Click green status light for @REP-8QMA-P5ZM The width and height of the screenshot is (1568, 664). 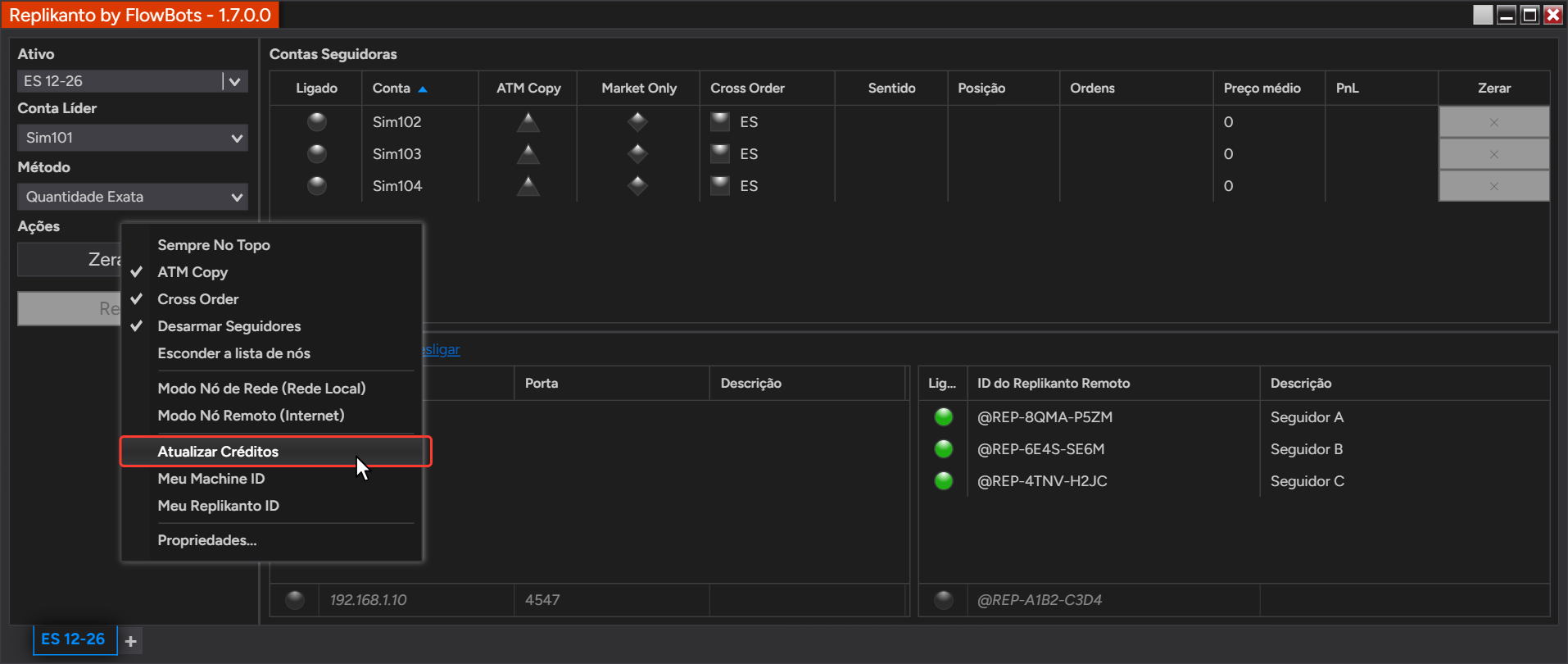click(944, 417)
